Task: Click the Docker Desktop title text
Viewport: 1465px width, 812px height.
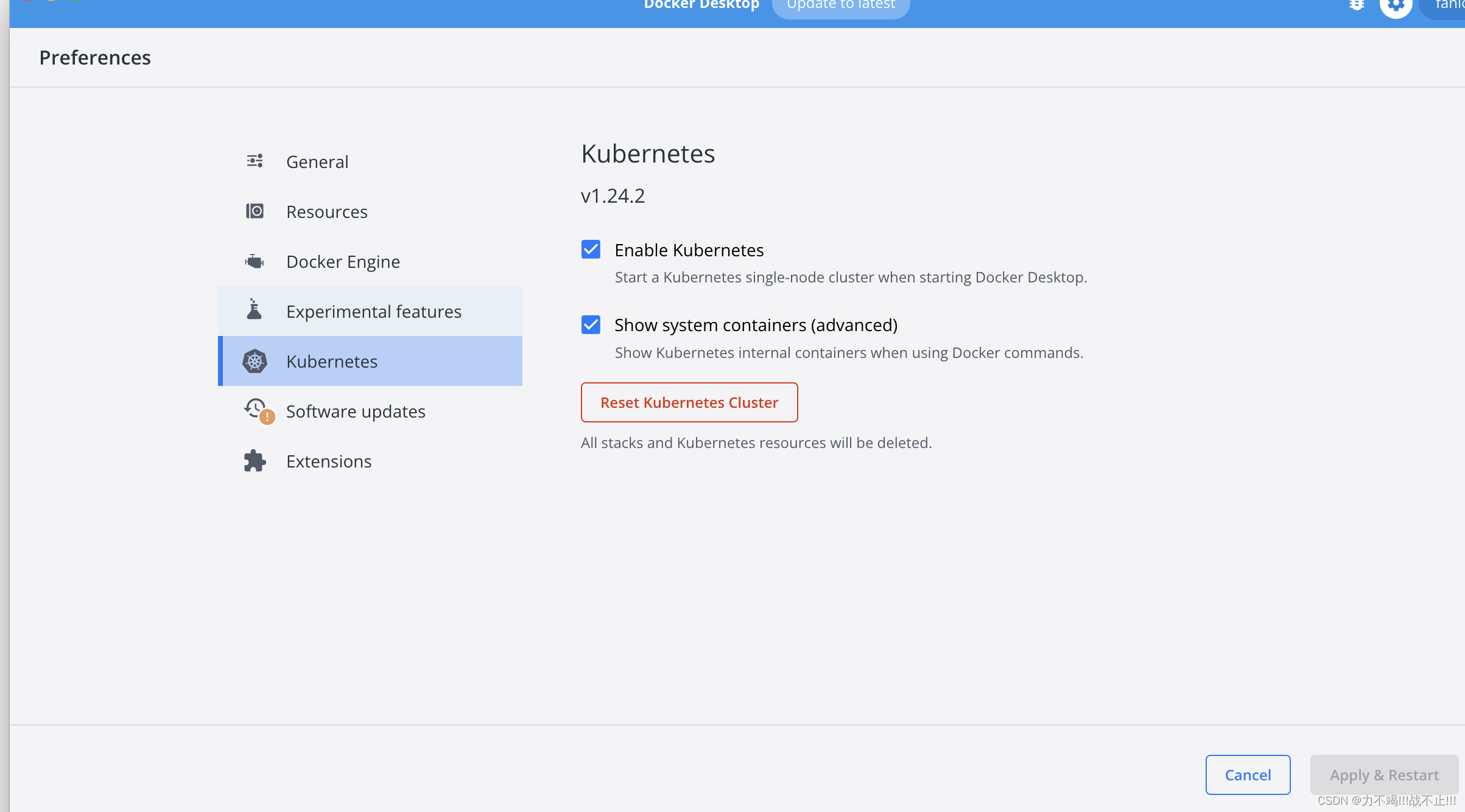Action: tap(701, 5)
